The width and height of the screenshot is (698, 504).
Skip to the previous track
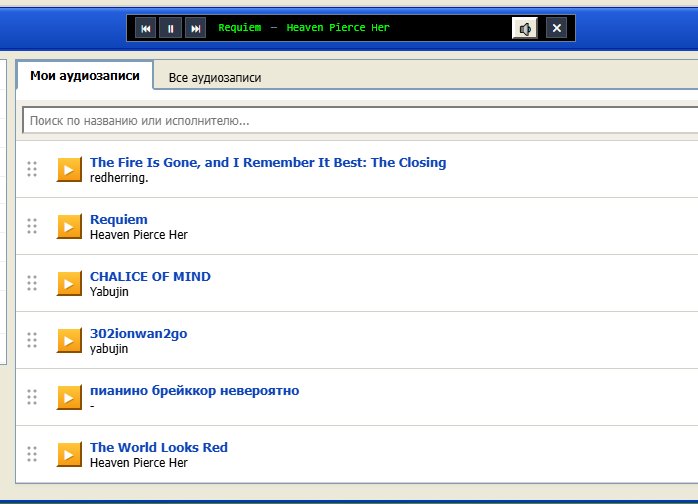146,28
